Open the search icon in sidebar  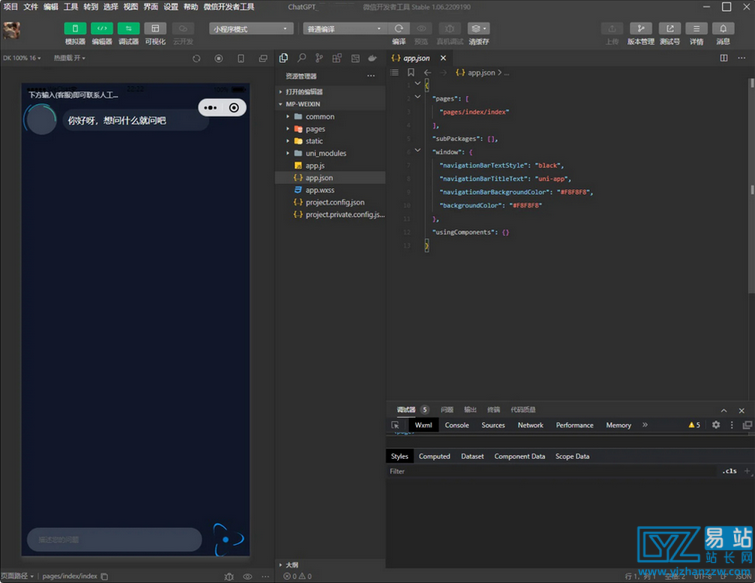point(301,59)
